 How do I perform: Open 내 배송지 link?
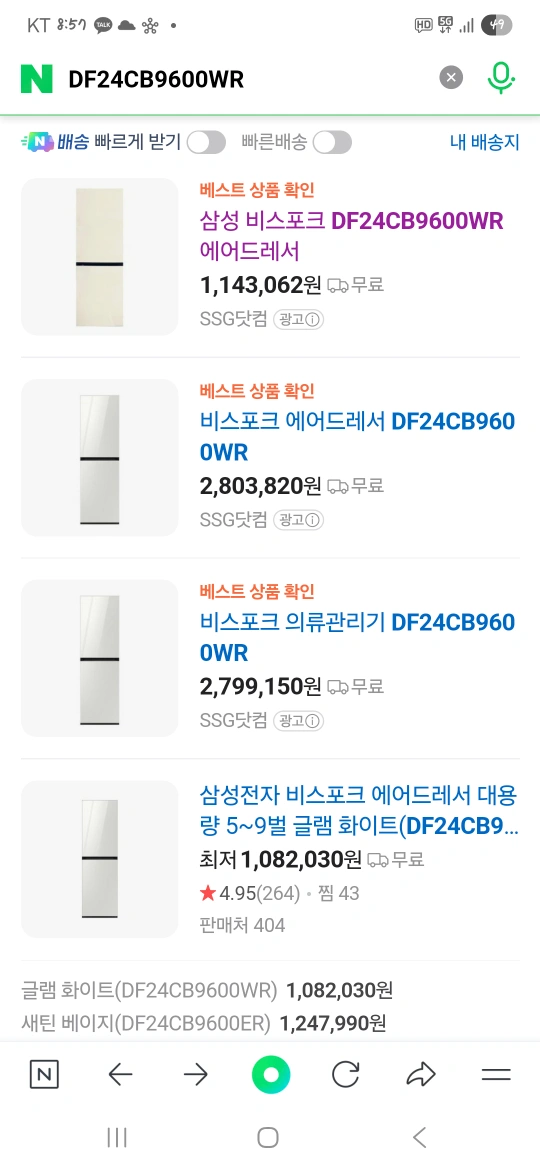(485, 143)
